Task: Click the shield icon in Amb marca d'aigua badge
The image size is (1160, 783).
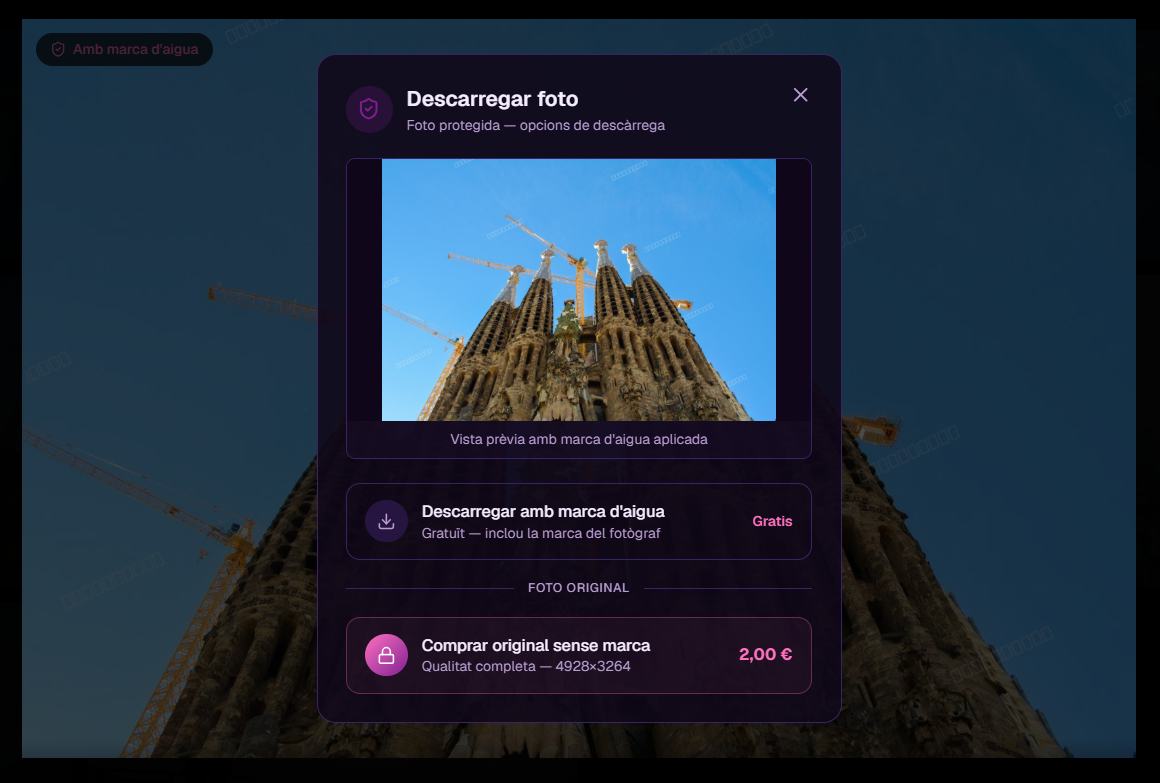Action: (58, 50)
